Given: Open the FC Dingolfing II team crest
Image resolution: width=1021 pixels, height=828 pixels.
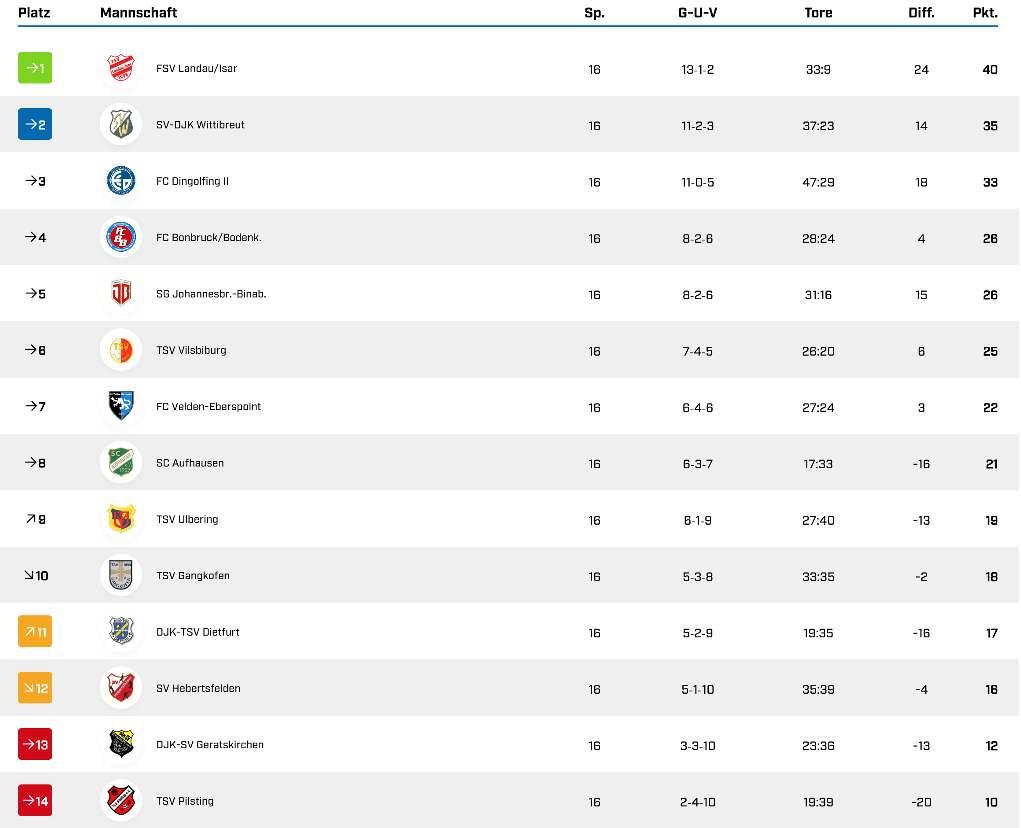Looking at the screenshot, I should click(x=121, y=181).
